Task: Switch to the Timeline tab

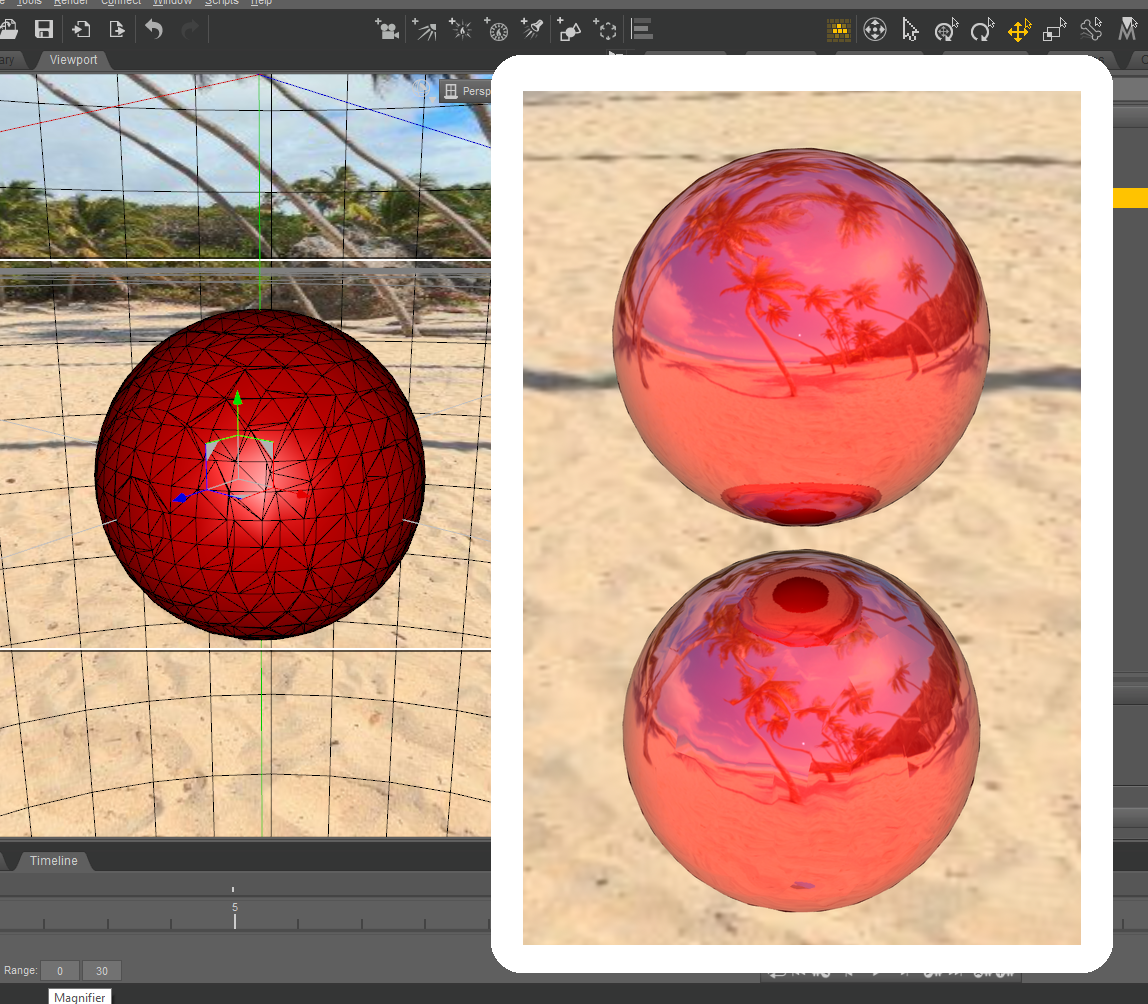Action: tap(53, 860)
